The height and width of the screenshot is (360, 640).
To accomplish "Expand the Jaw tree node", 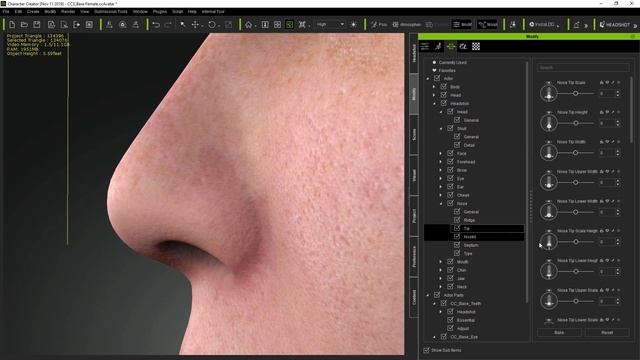I will 440,278.
